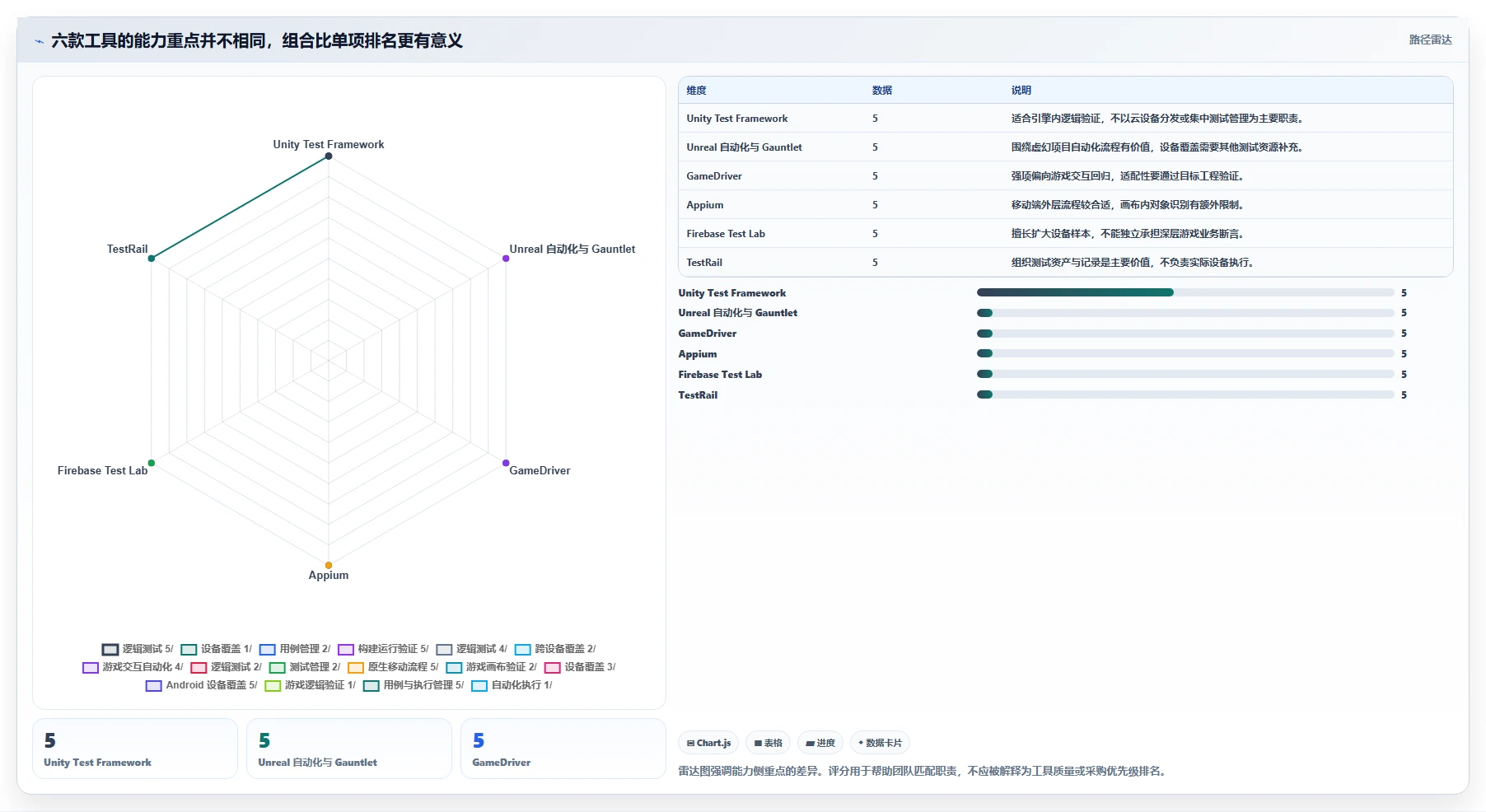The height and width of the screenshot is (812, 1486).
Task: Select the GameDriver table row name
Action: pyautogui.click(x=714, y=176)
